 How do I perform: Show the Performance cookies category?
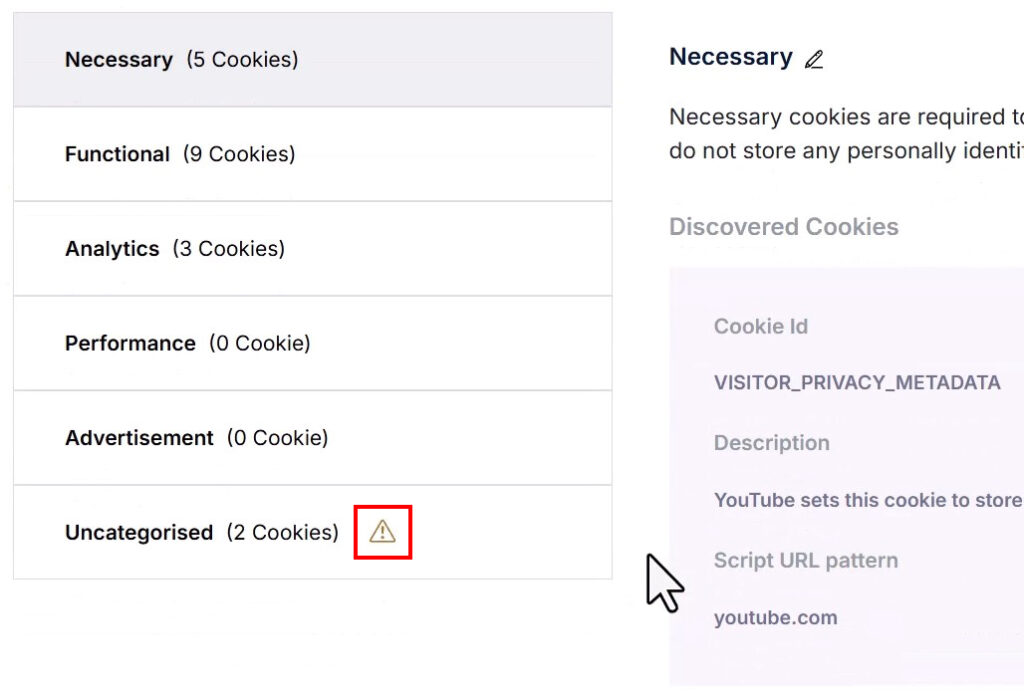point(312,343)
